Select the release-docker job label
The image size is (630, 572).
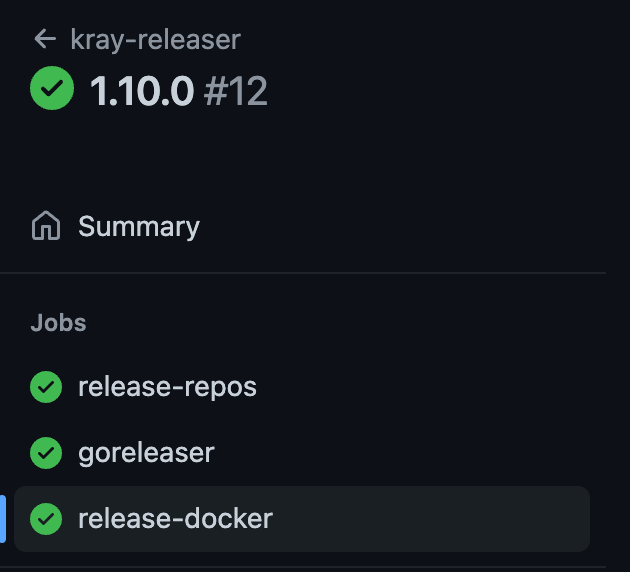[176, 519]
